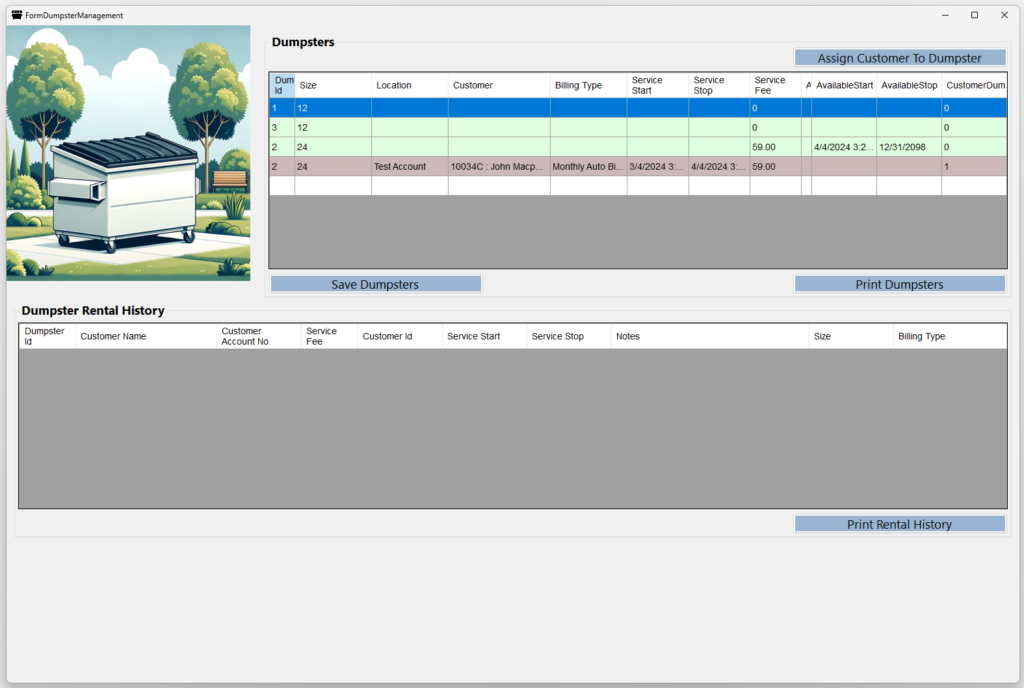Click the Save Dumpsters button
Viewport: 1024px width, 688px height.
[x=375, y=284]
